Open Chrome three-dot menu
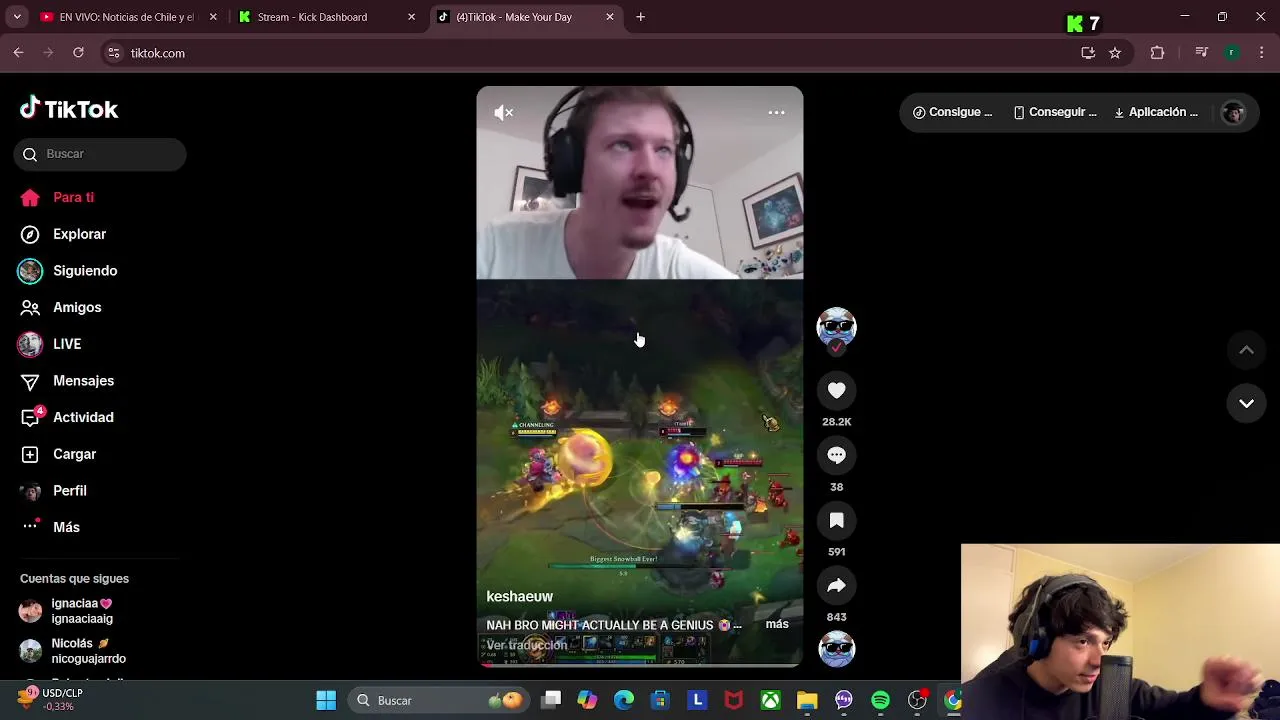1280x720 pixels. click(x=1262, y=53)
